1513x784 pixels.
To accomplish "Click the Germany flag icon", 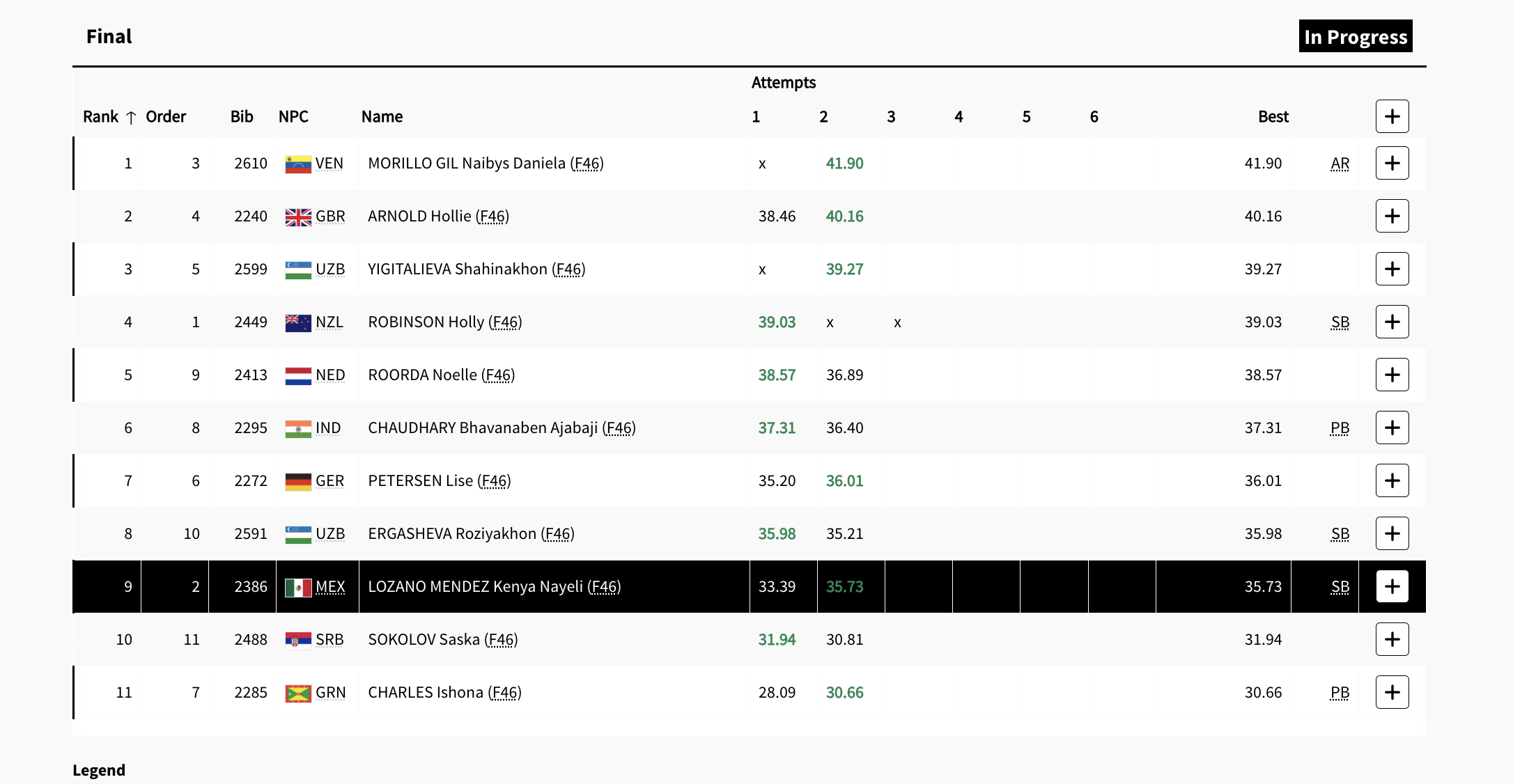I will coord(298,481).
